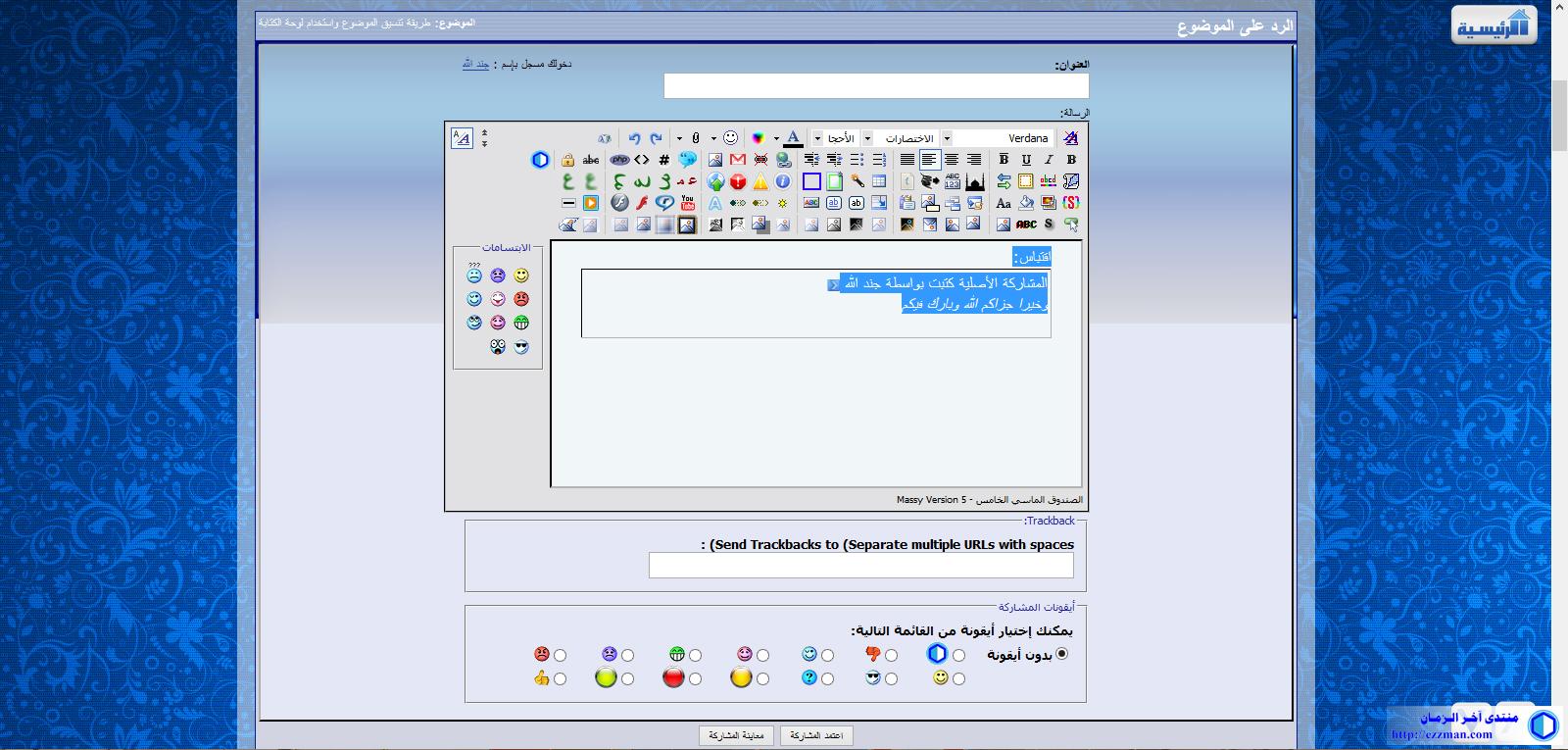Insert Gmail email link icon
Image resolution: width=1568 pixels, height=750 pixels.
pyautogui.click(x=738, y=160)
